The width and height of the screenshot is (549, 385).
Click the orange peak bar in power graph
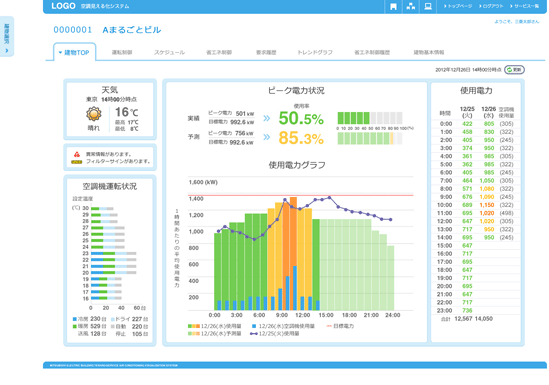[x=293, y=253]
